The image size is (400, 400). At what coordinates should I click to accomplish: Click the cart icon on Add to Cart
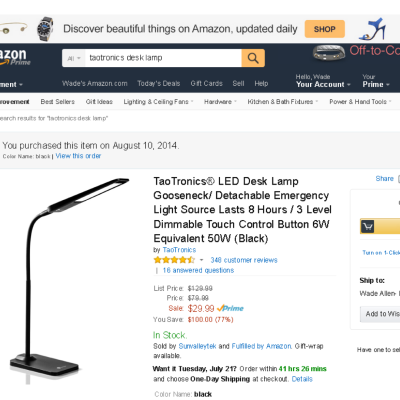(368, 227)
